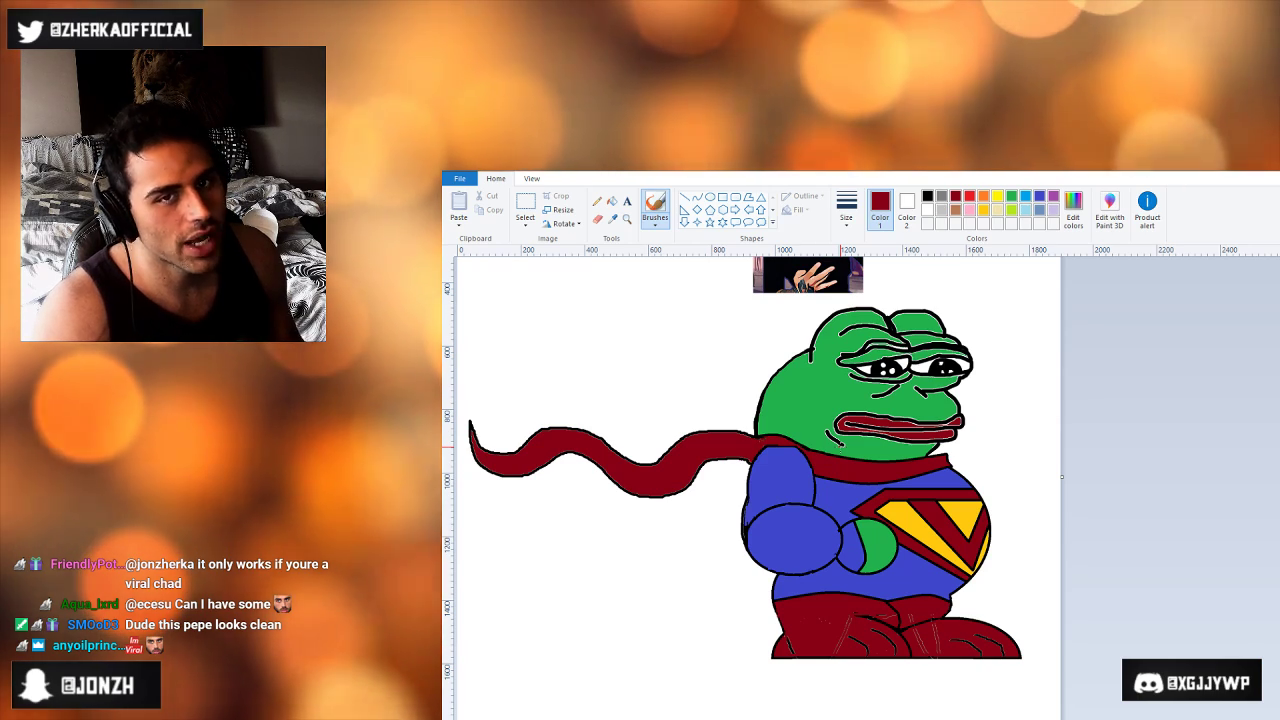Expand the Shapes gallery more arrow
The height and width of the screenshot is (720, 1280).
click(772, 222)
